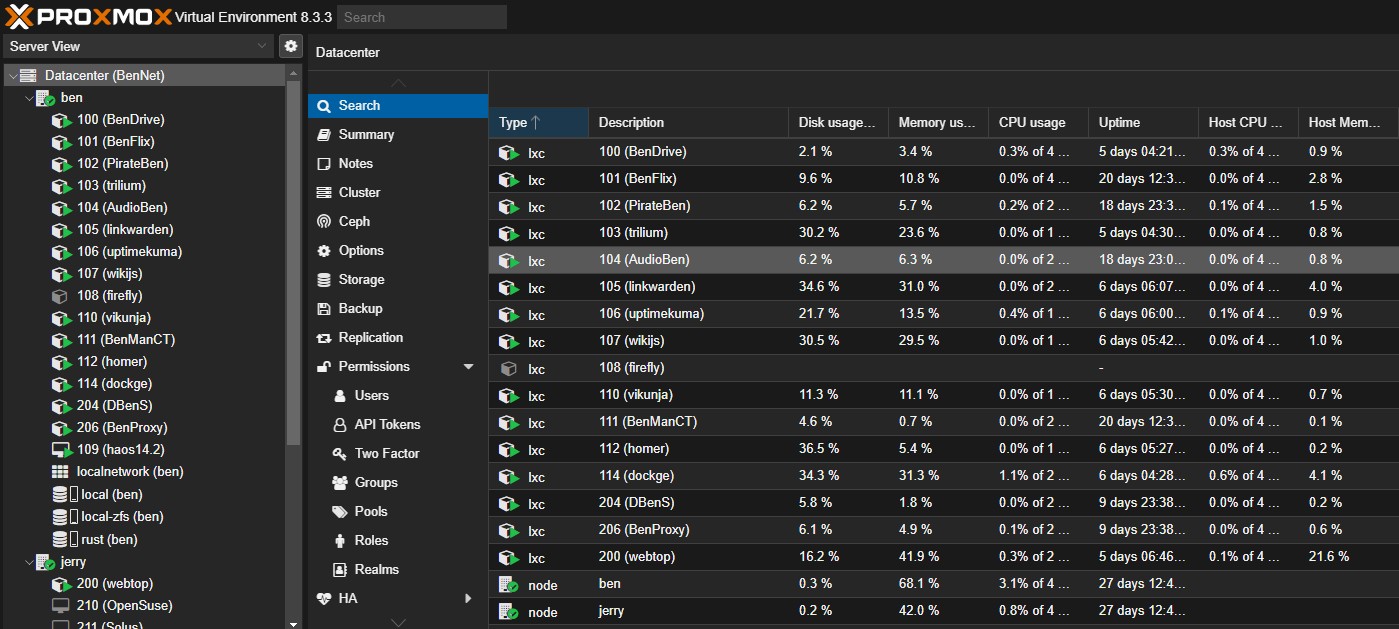Viewport: 1399px width, 629px height.
Task: Expand the HA submenu arrow
Action: pyautogui.click(x=468, y=599)
